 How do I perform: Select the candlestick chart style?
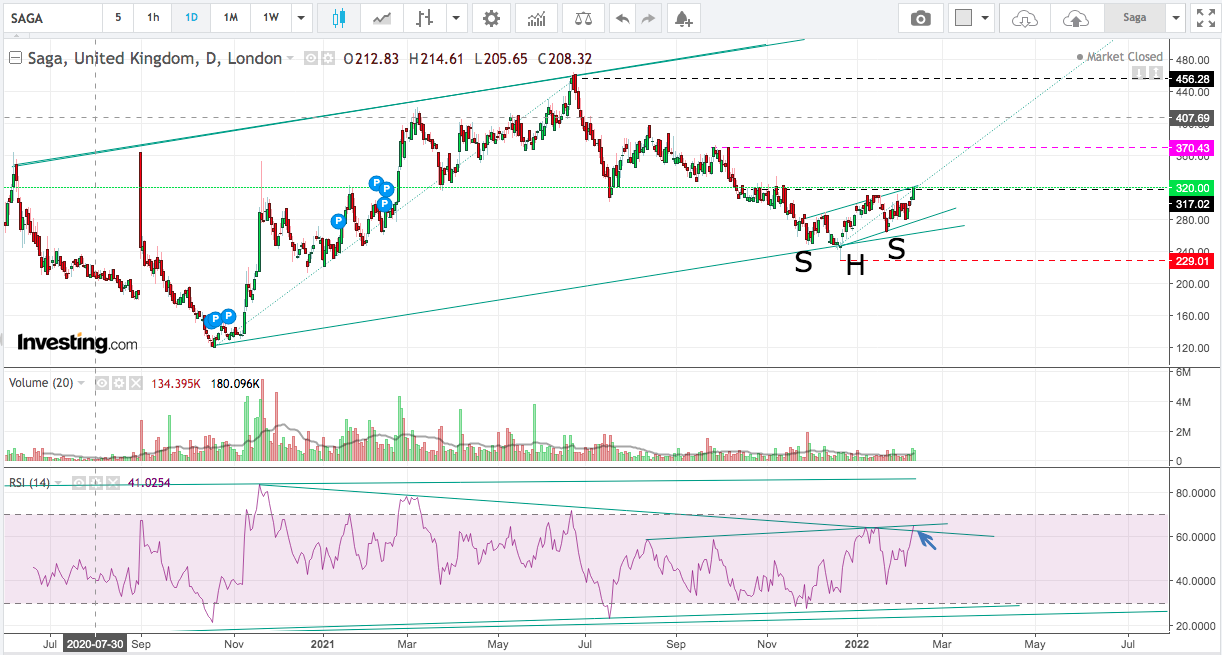pyautogui.click(x=337, y=18)
